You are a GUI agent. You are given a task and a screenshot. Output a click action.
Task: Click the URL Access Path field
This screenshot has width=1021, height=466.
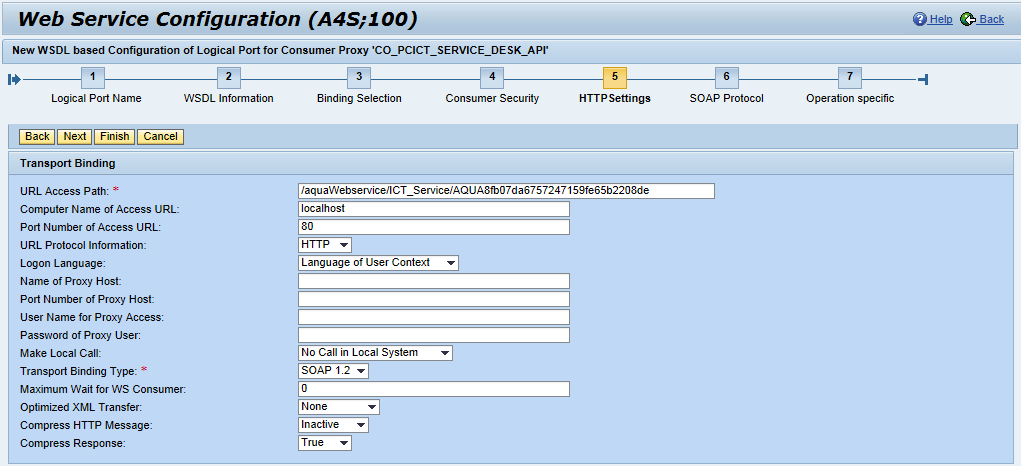tap(506, 191)
